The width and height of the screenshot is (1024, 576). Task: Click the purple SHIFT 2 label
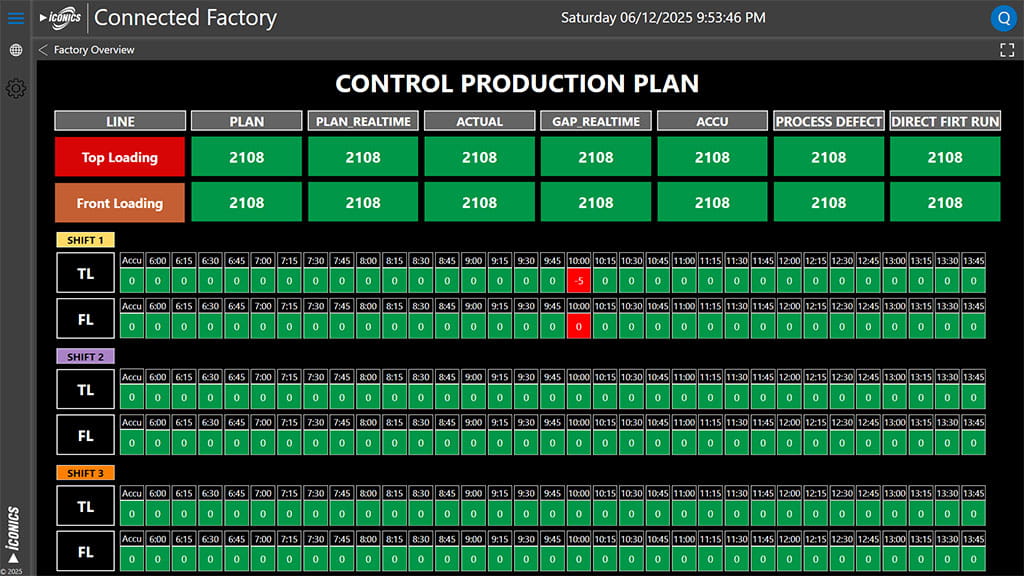tap(86, 357)
